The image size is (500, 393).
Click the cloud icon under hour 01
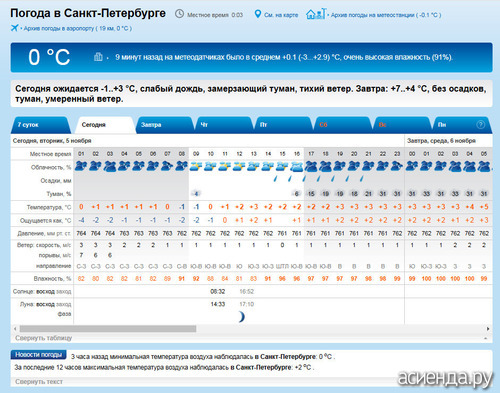(81, 166)
